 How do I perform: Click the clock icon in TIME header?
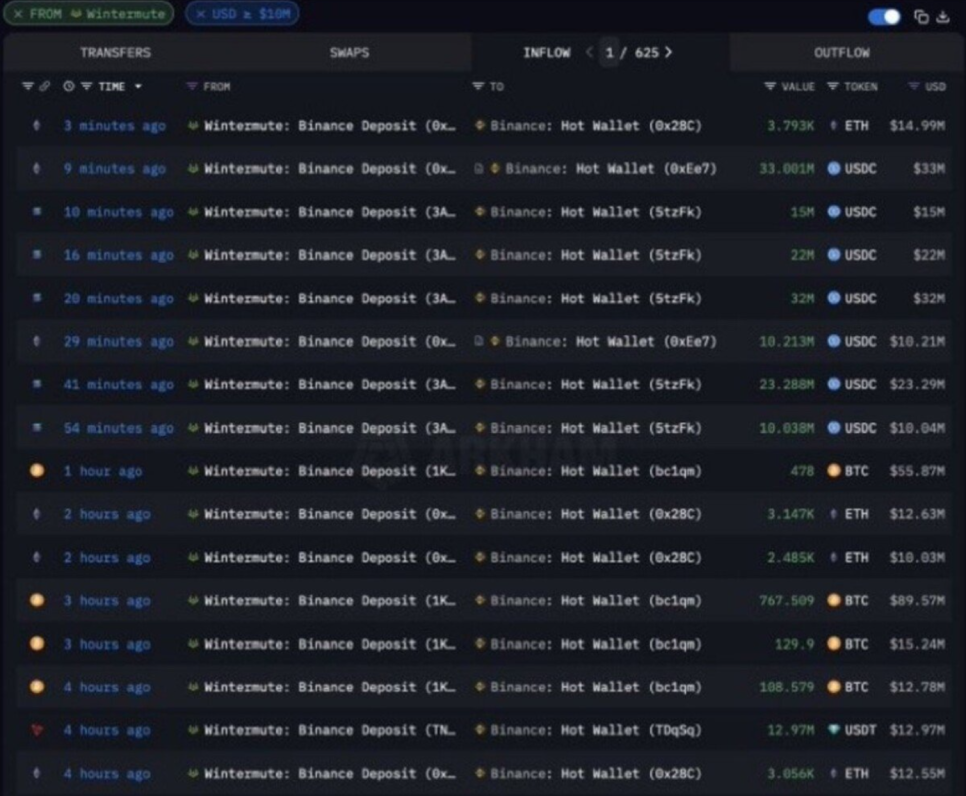69,86
